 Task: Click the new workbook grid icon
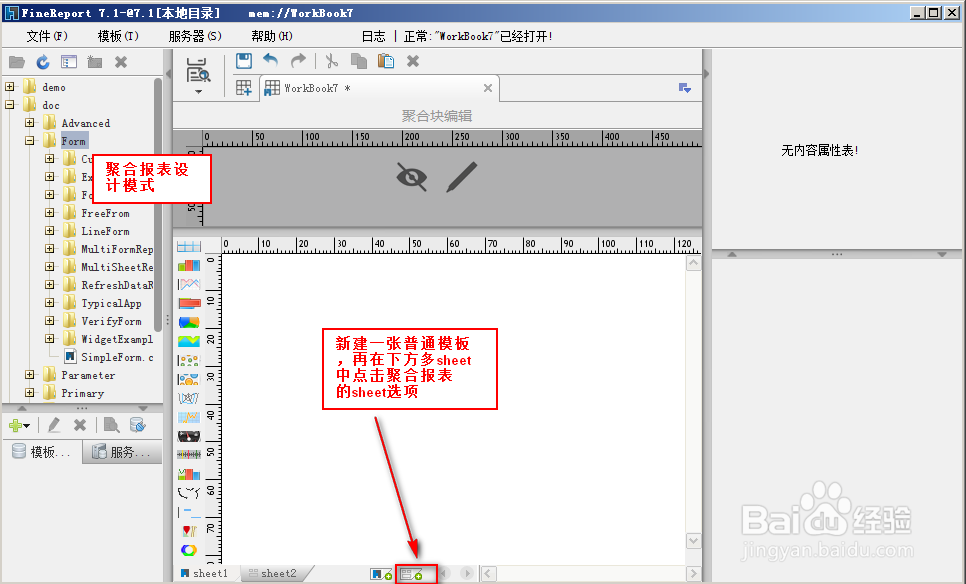(x=244, y=88)
